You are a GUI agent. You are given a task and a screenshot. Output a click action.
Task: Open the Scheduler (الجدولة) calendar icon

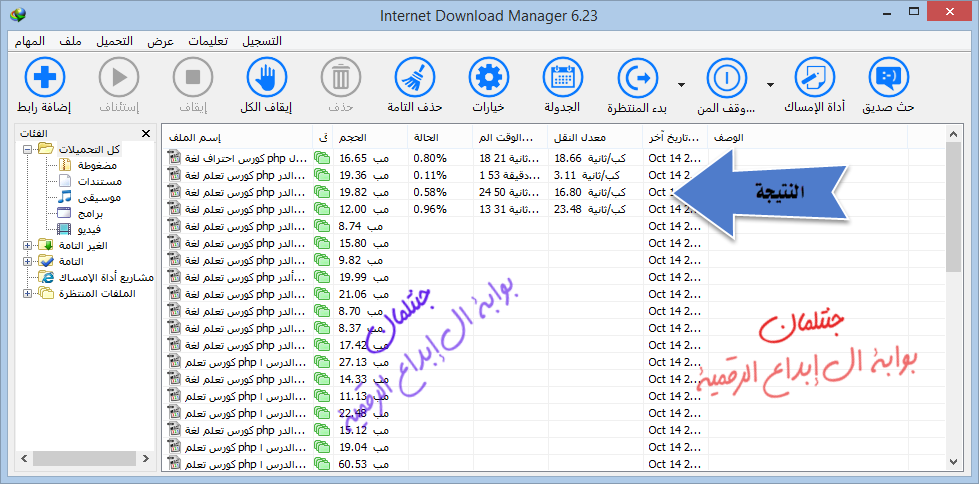(x=562, y=77)
